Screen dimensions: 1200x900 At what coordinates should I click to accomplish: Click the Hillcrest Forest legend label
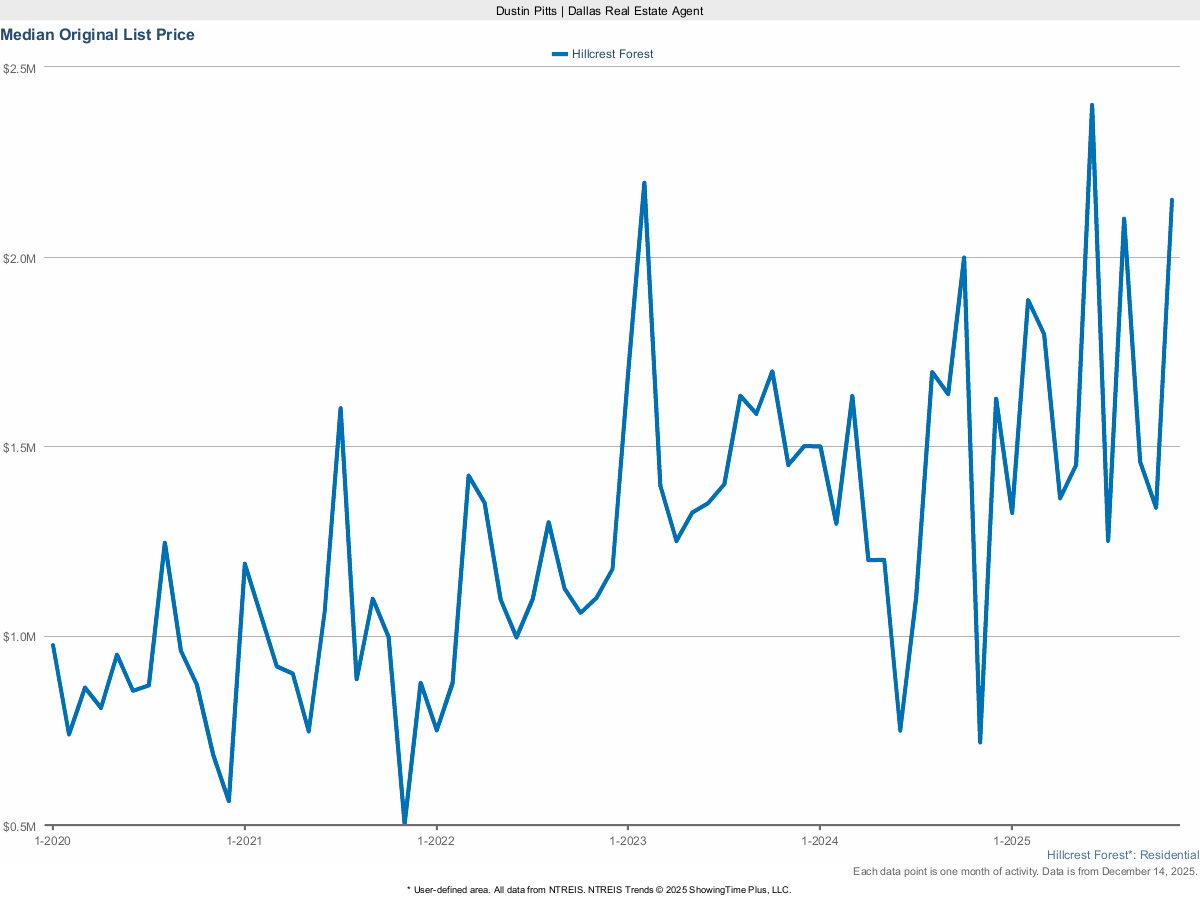click(612, 54)
